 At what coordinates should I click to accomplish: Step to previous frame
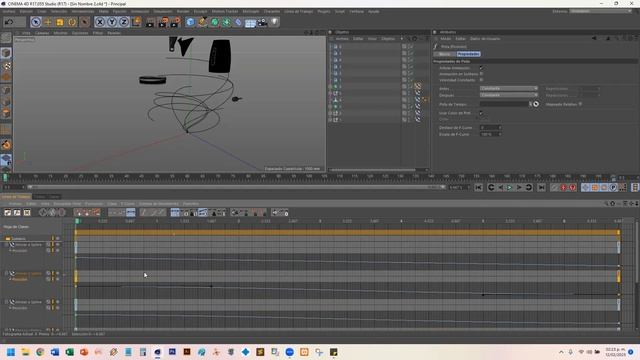500,187
